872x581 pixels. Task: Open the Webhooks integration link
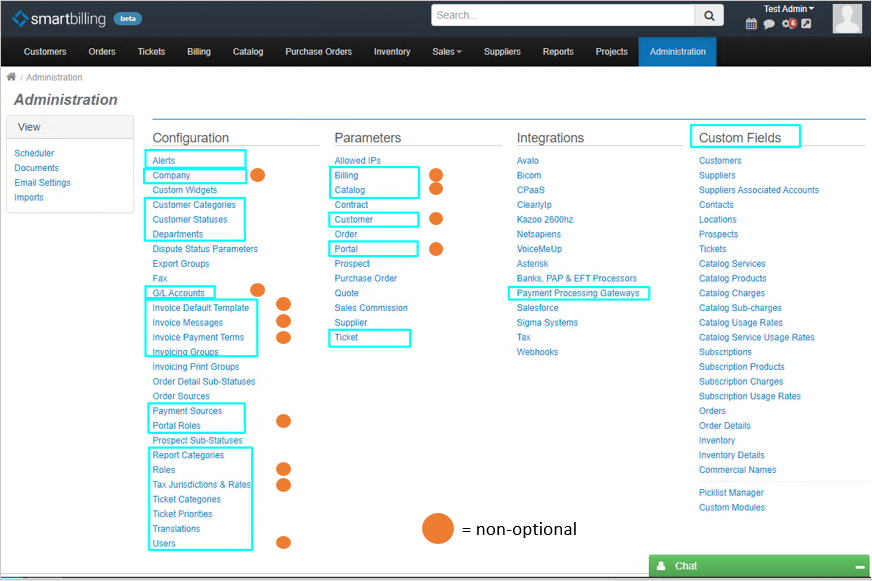point(537,352)
